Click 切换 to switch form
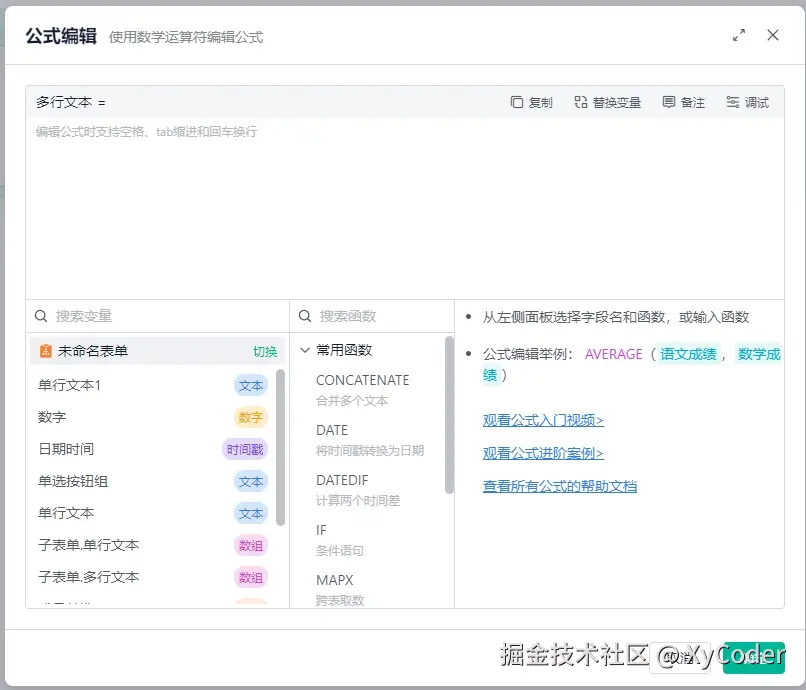 pyautogui.click(x=265, y=351)
